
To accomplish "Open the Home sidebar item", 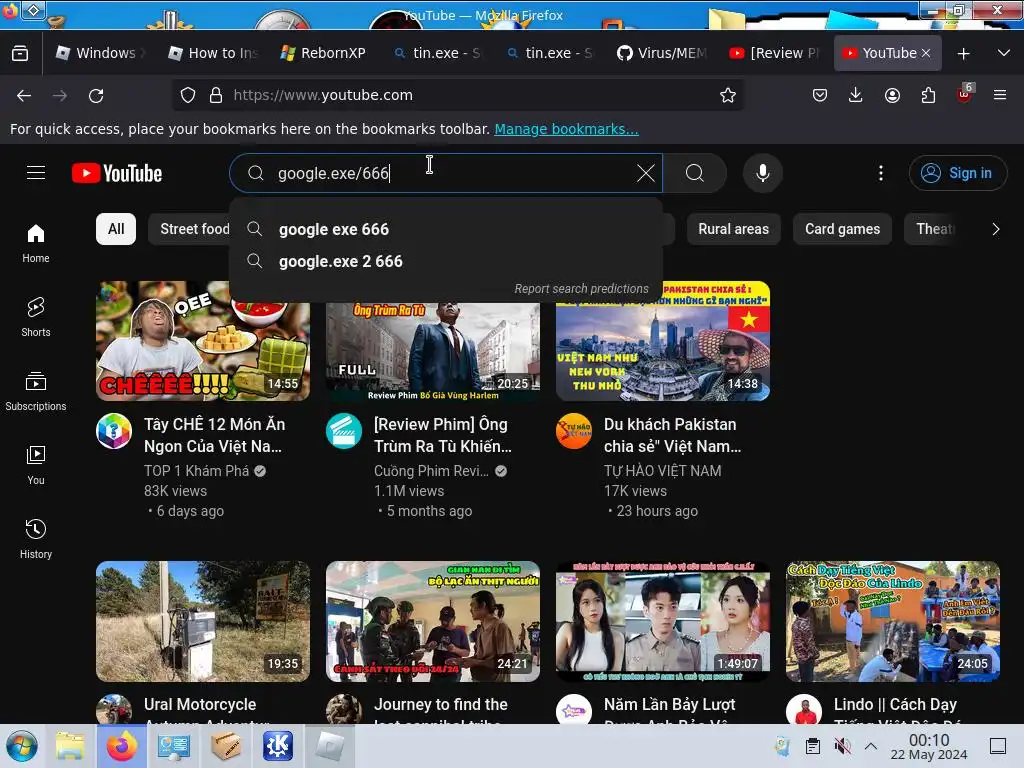I will tap(36, 243).
